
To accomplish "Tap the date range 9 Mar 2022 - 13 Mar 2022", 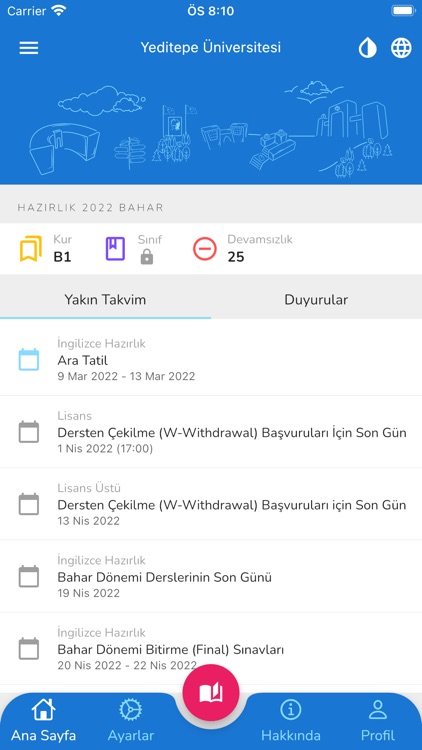I will pyautogui.click(x=126, y=376).
